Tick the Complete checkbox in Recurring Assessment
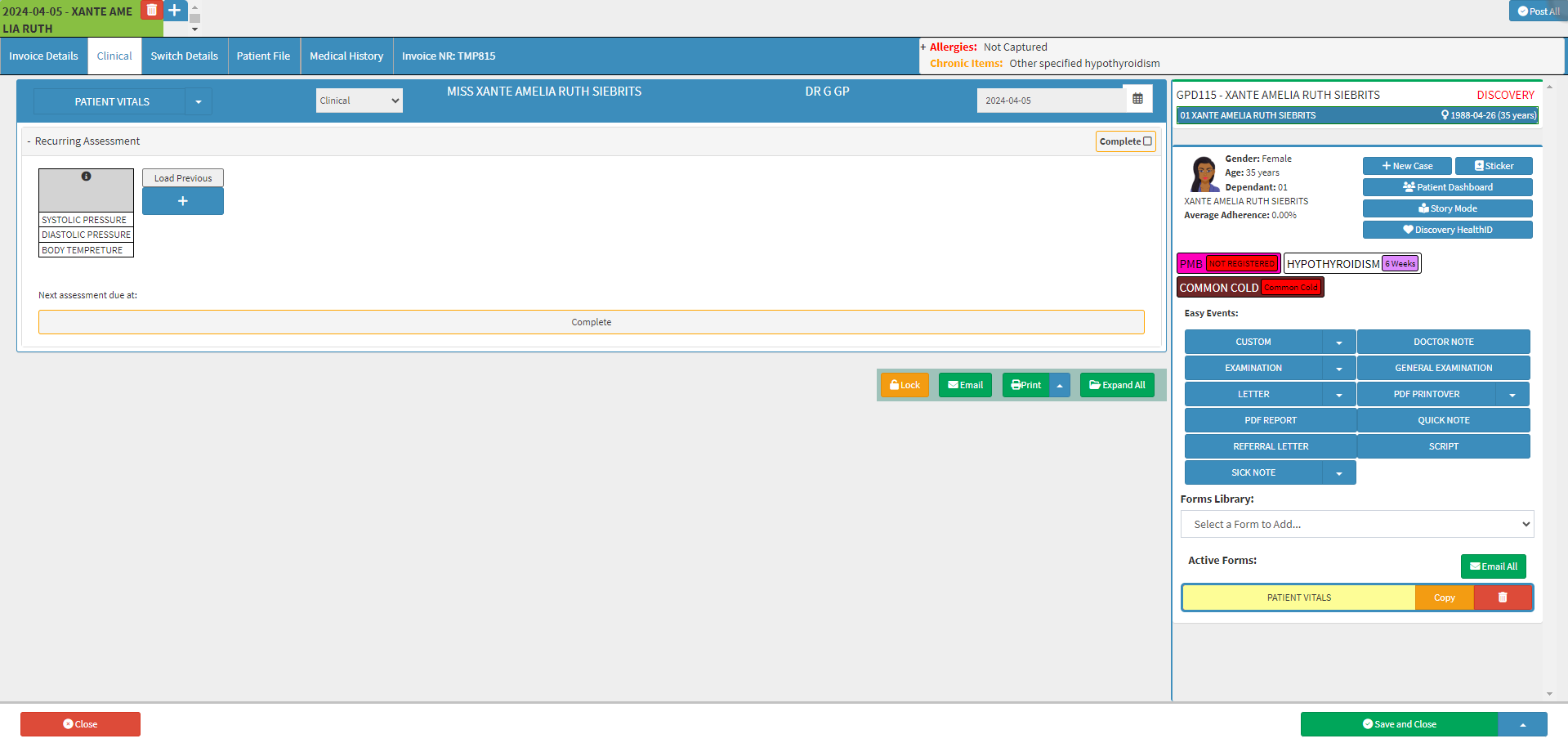The image size is (1568, 743). coord(1147,141)
